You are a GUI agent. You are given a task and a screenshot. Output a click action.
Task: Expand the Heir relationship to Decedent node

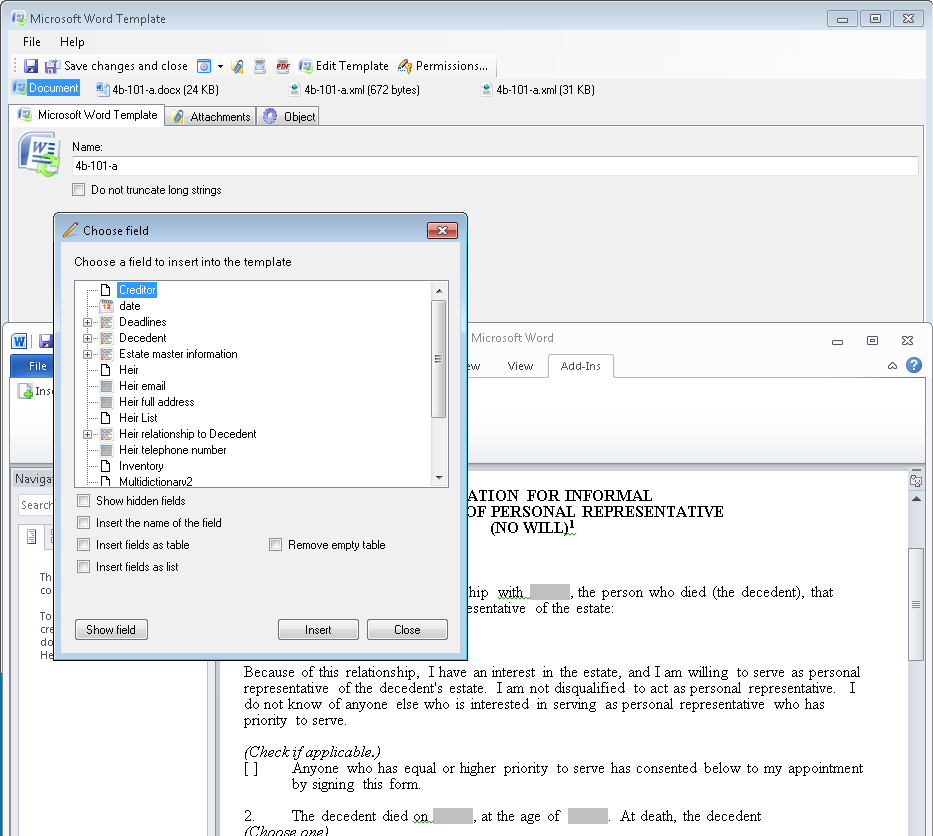click(x=87, y=434)
